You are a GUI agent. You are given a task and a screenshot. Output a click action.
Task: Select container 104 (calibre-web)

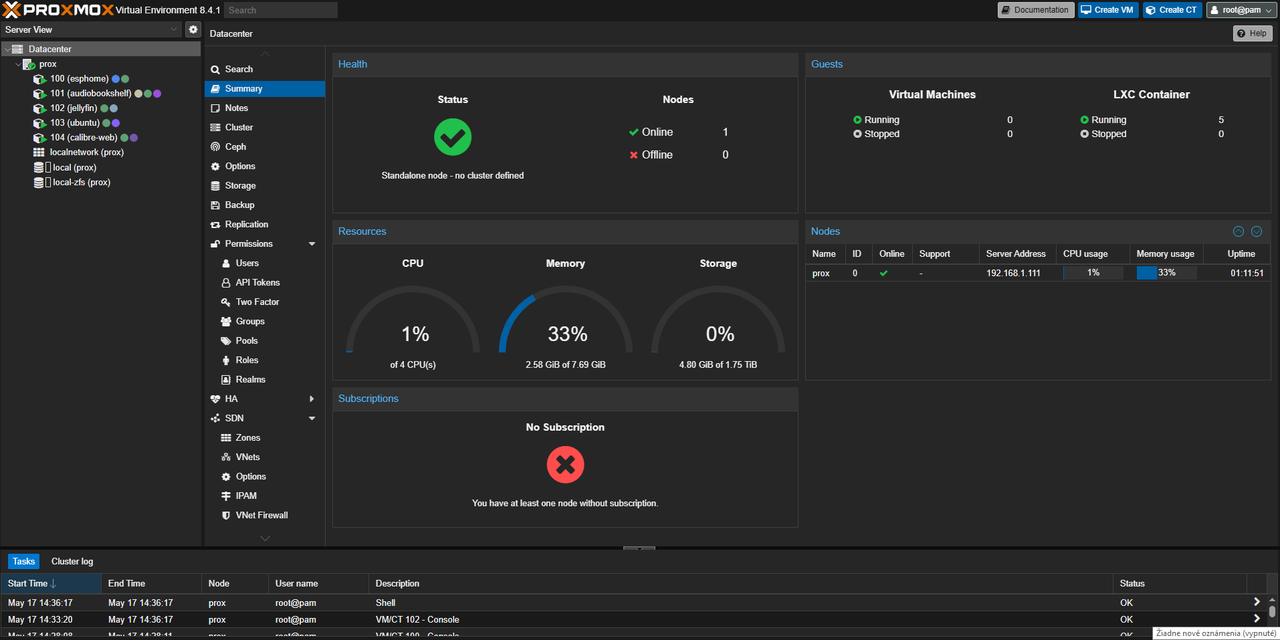pyautogui.click(x=84, y=138)
